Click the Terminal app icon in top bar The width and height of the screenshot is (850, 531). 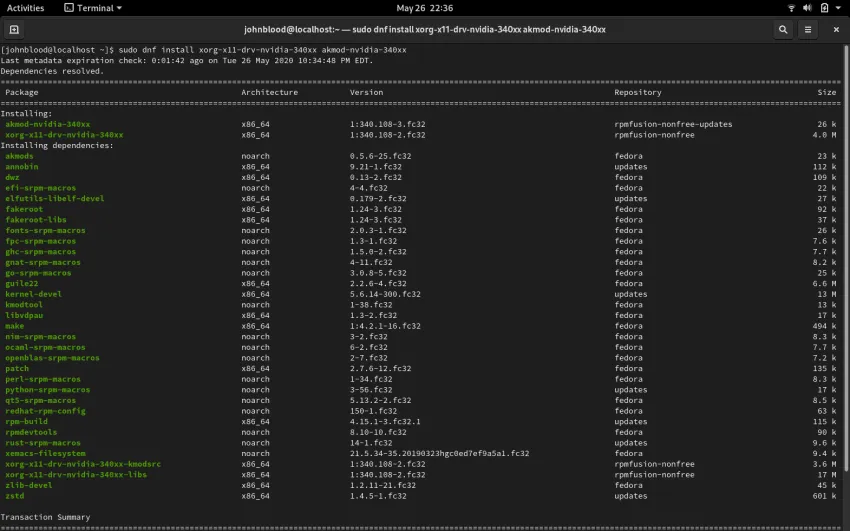(x=68, y=8)
